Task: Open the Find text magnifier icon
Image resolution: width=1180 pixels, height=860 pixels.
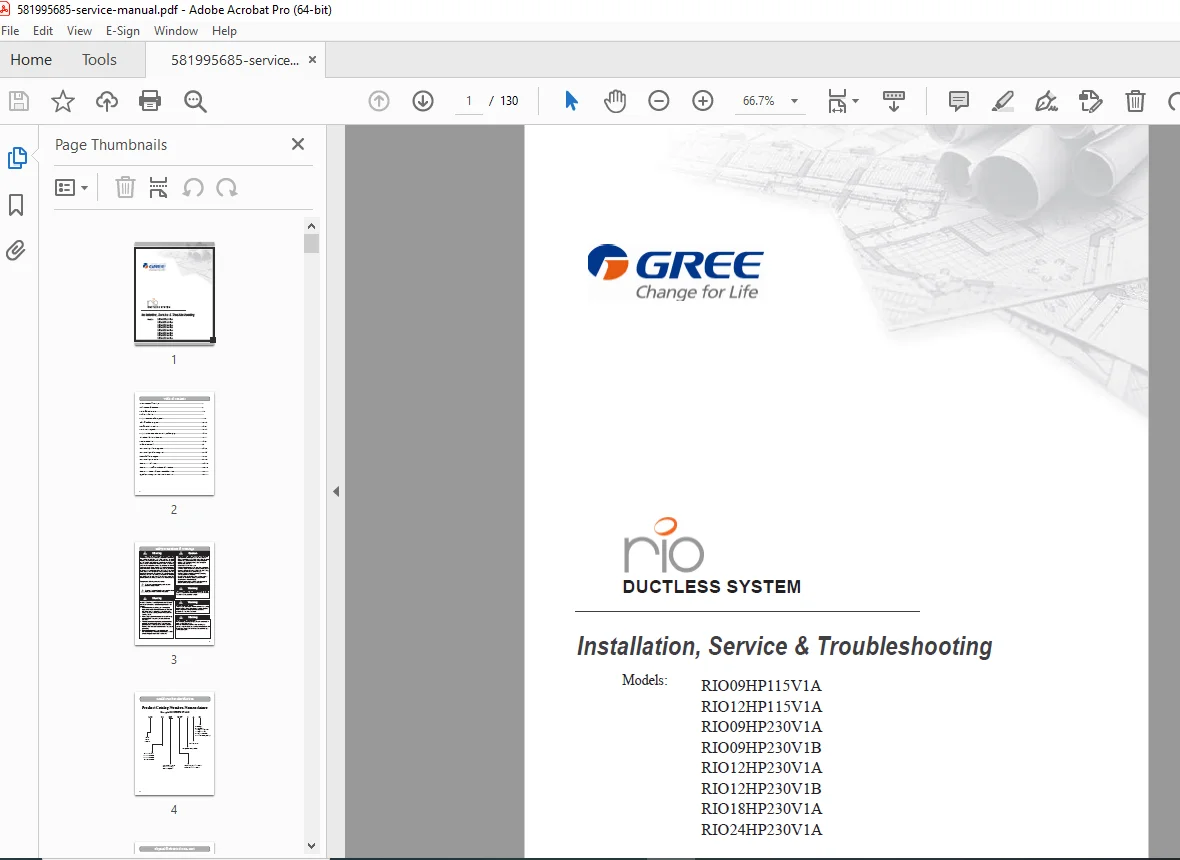Action: click(x=195, y=101)
